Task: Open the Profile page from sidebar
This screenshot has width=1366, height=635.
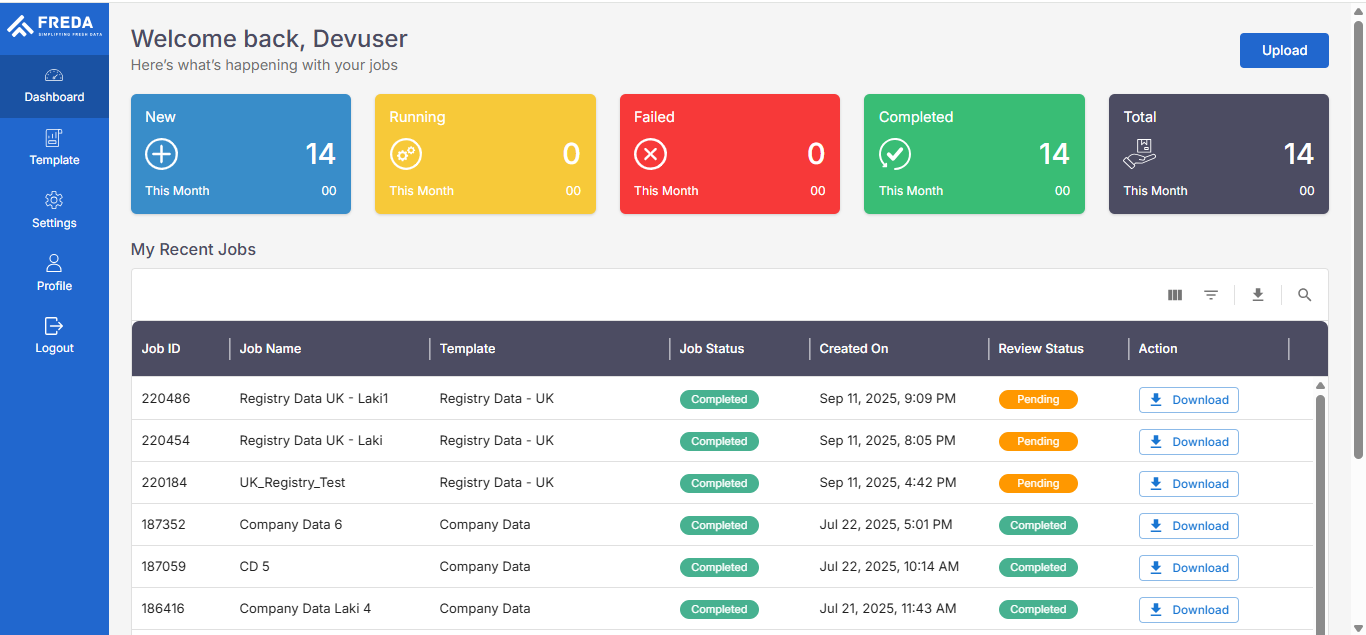Action: pos(54,274)
